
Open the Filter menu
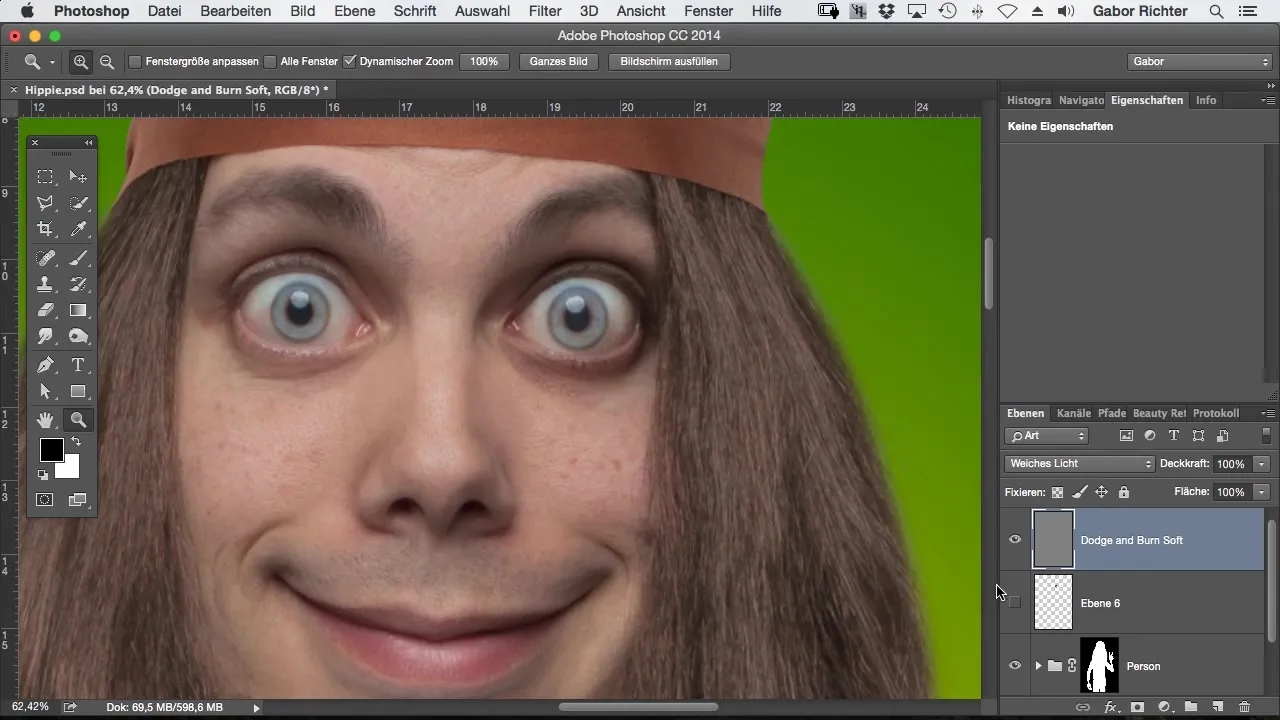point(545,11)
